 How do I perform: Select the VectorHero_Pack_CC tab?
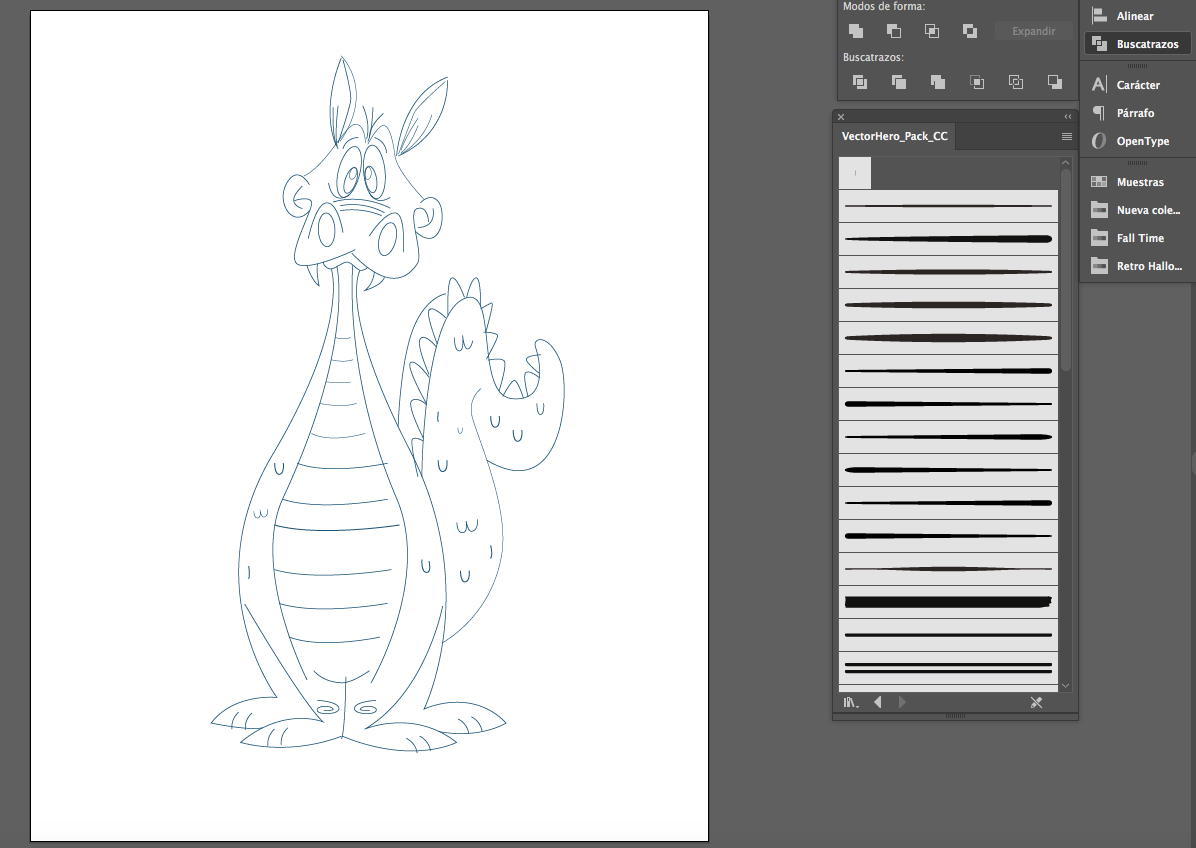[894, 137]
